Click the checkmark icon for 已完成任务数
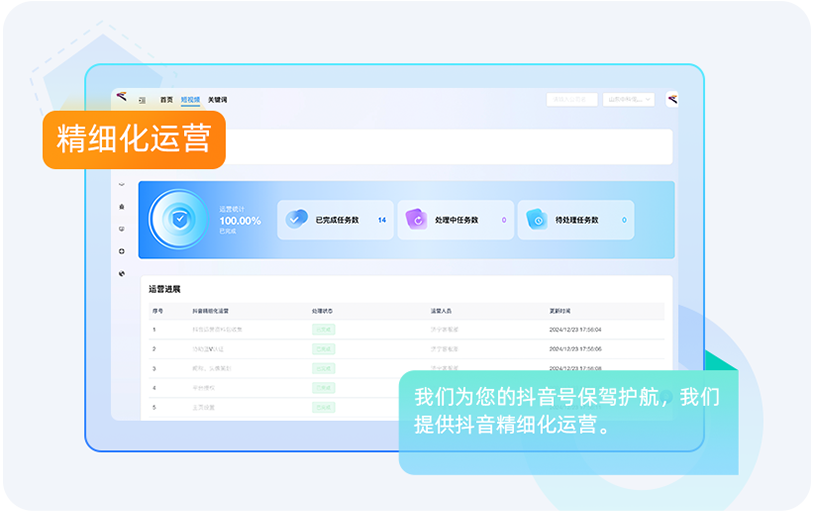 point(296,219)
